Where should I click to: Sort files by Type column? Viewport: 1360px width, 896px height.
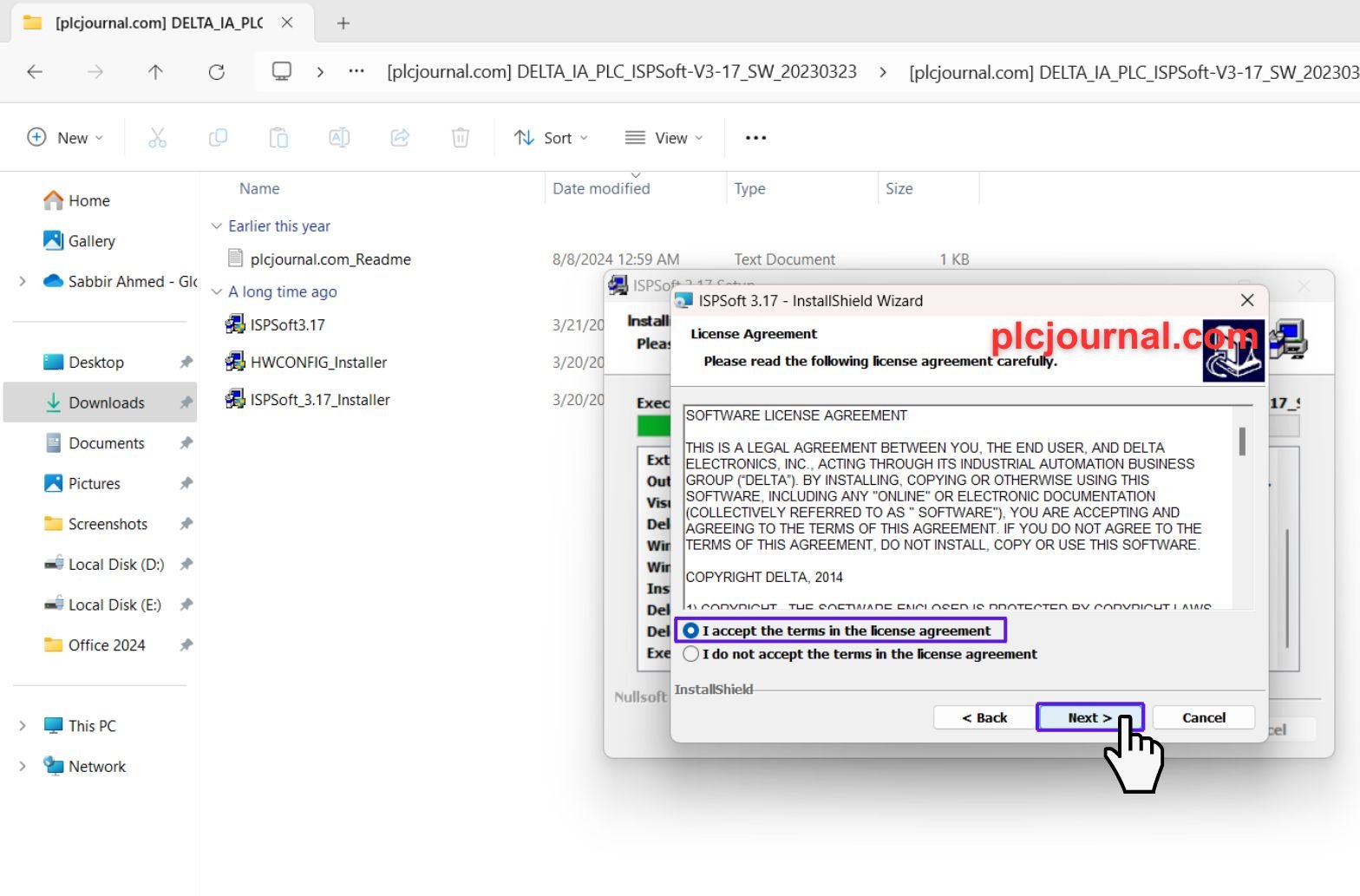pyautogui.click(x=750, y=188)
